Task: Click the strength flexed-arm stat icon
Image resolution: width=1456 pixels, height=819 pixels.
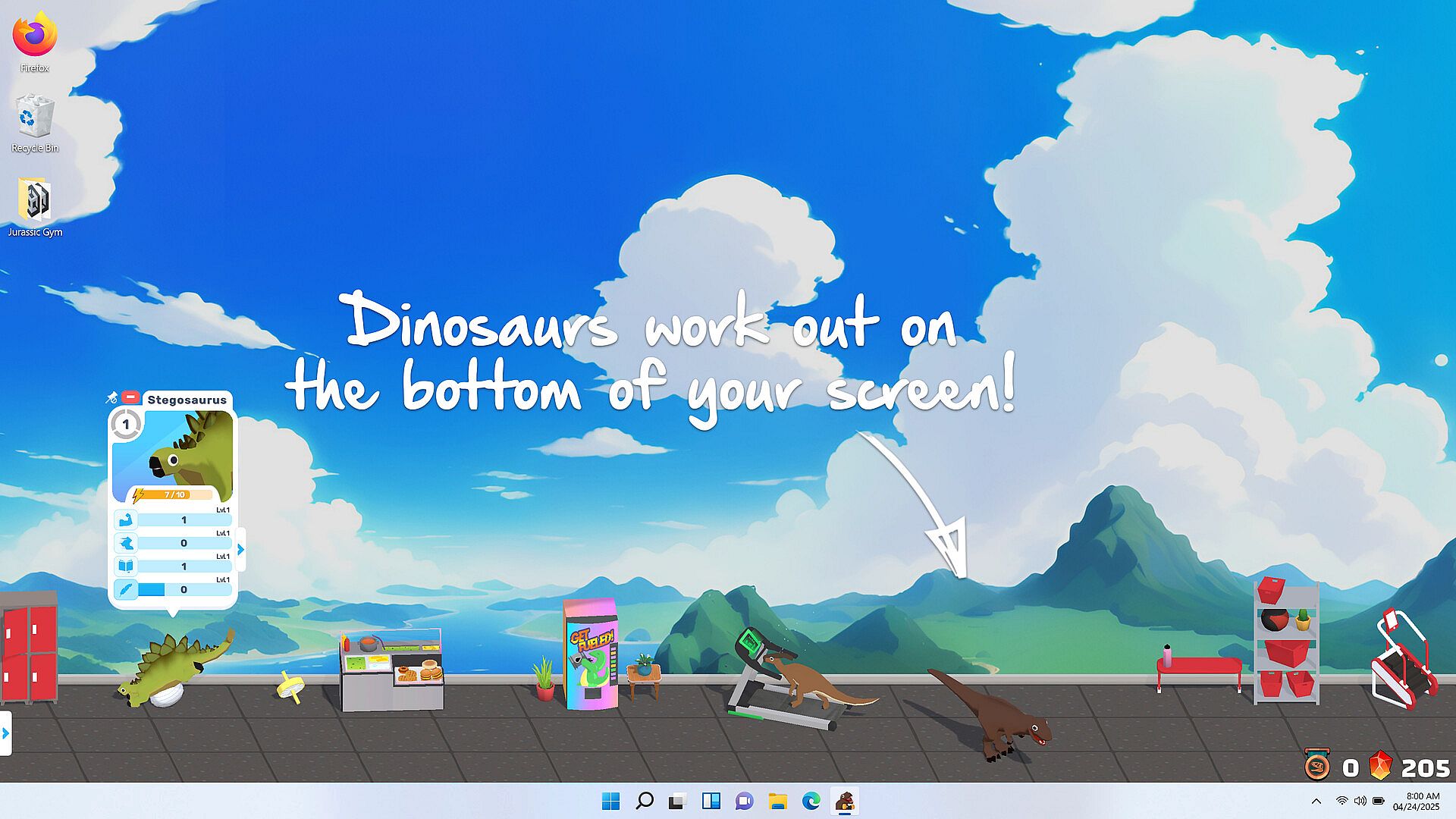Action: click(x=125, y=520)
